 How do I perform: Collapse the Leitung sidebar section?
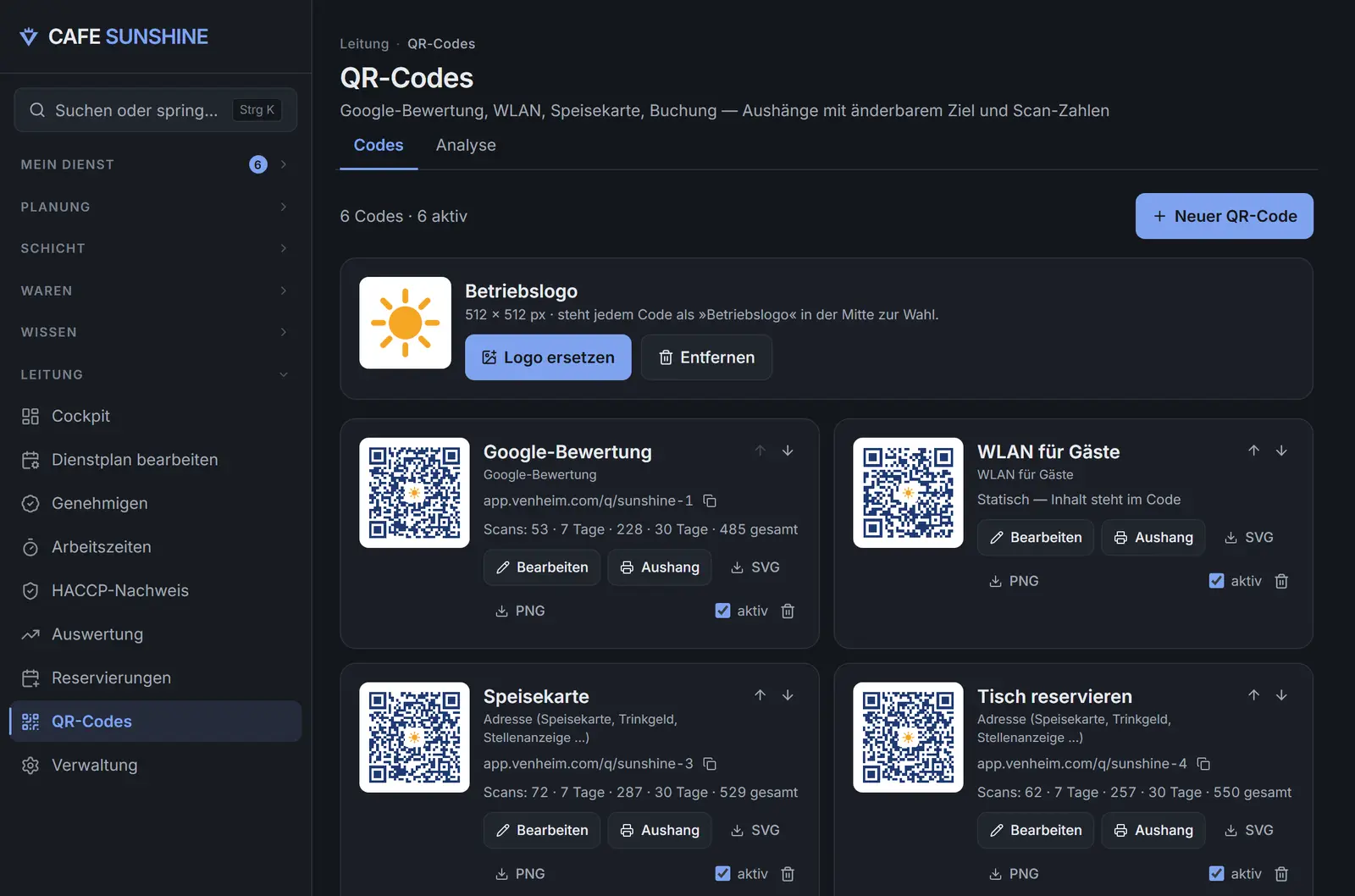pyautogui.click(x=155, y=374)
